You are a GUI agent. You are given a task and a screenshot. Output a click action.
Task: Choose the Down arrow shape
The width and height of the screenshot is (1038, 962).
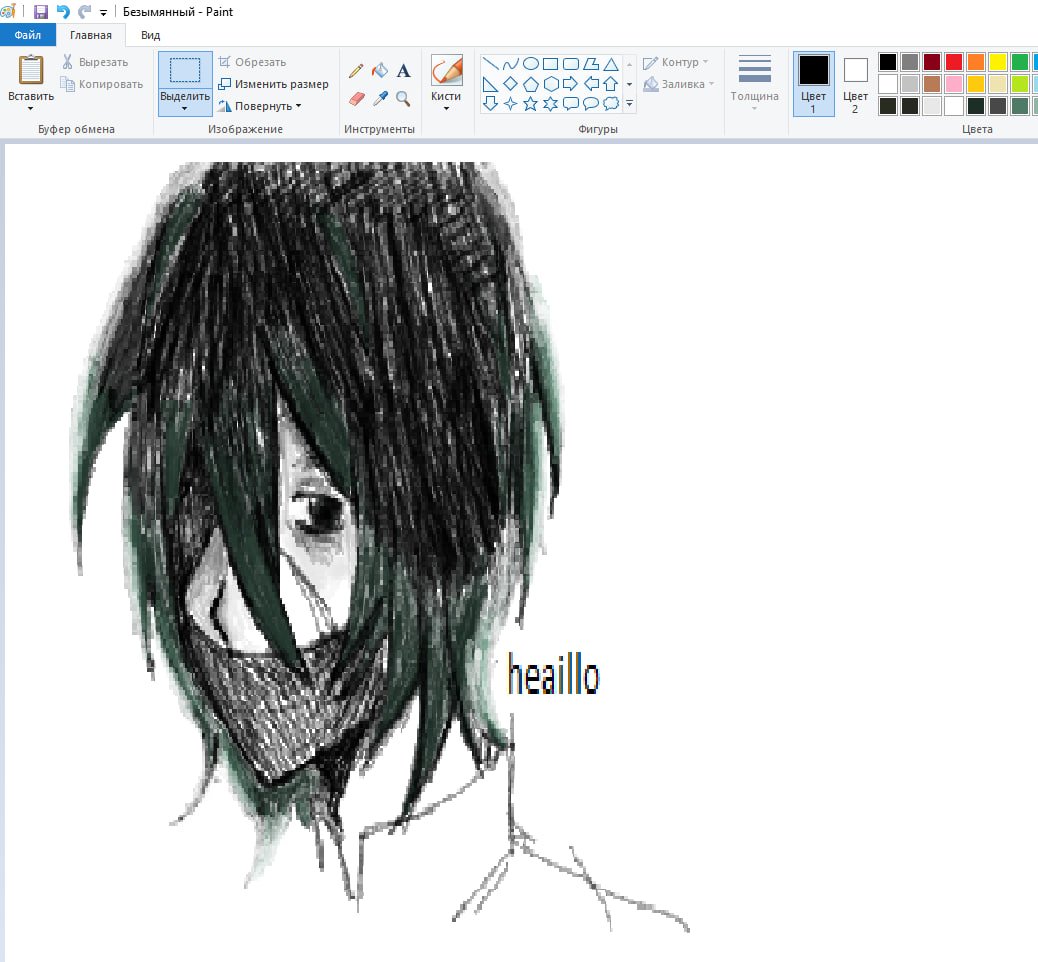[x=491, y=103]
